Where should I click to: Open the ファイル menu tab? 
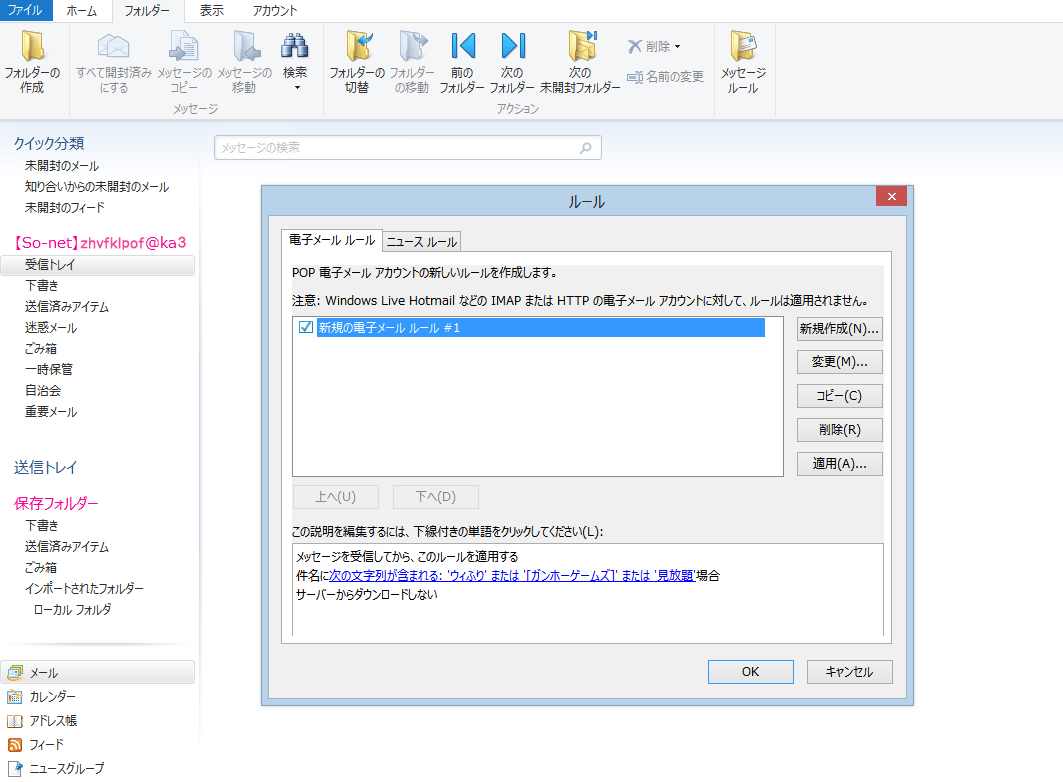coord(25,11)
